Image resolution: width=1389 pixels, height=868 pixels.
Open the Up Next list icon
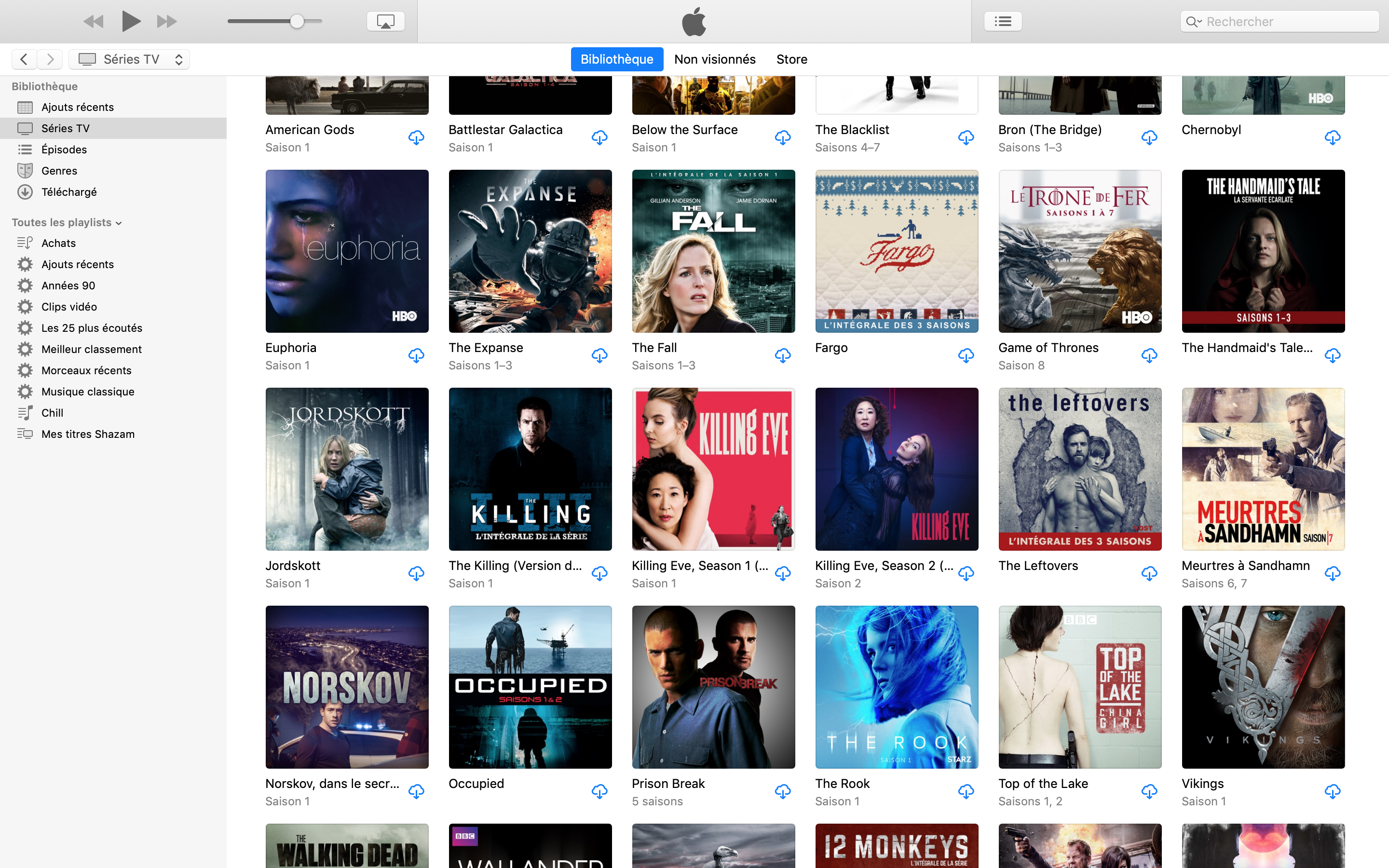pos(1002,22)
